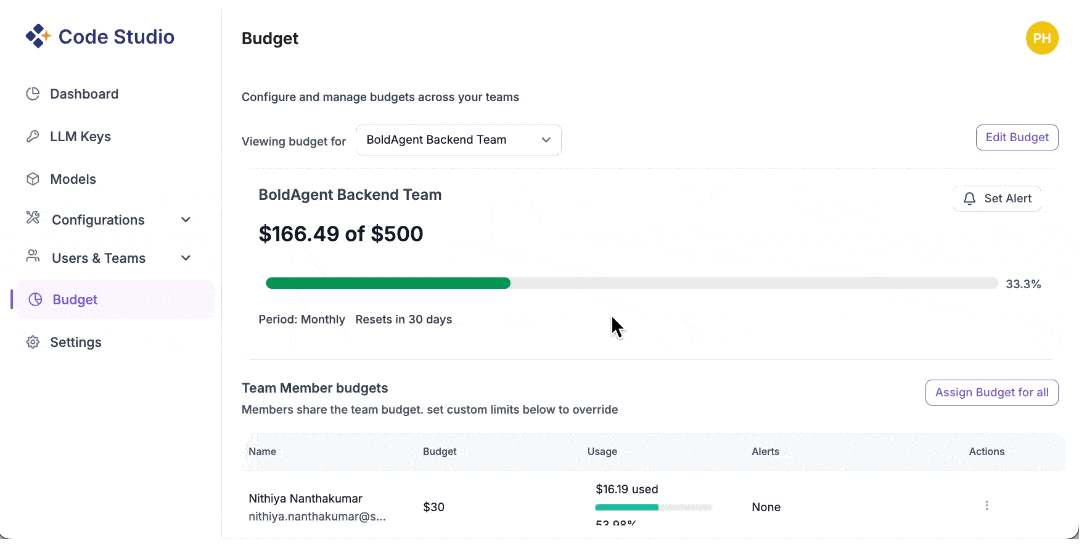This screenshot has width=1080, height=548.
Task: Click the Name column header
Action: click(x=262, y=452)
